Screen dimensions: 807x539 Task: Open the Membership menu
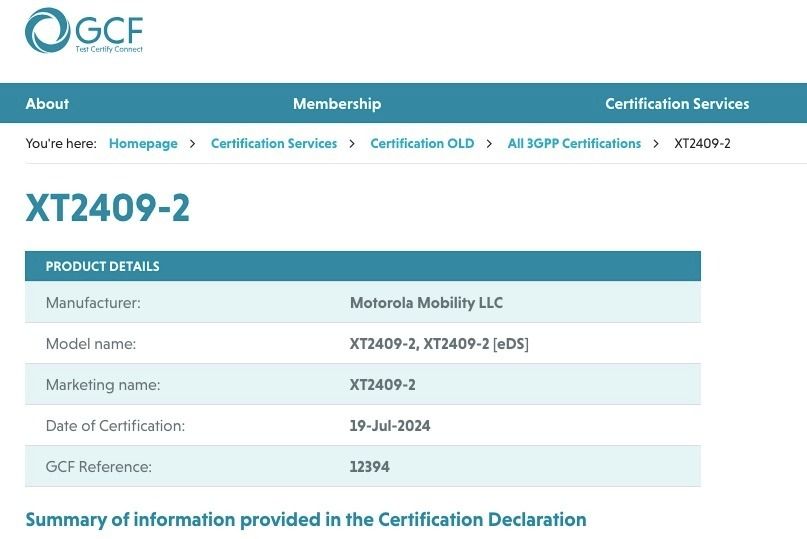pyautogui.click(x=337, y=103)
